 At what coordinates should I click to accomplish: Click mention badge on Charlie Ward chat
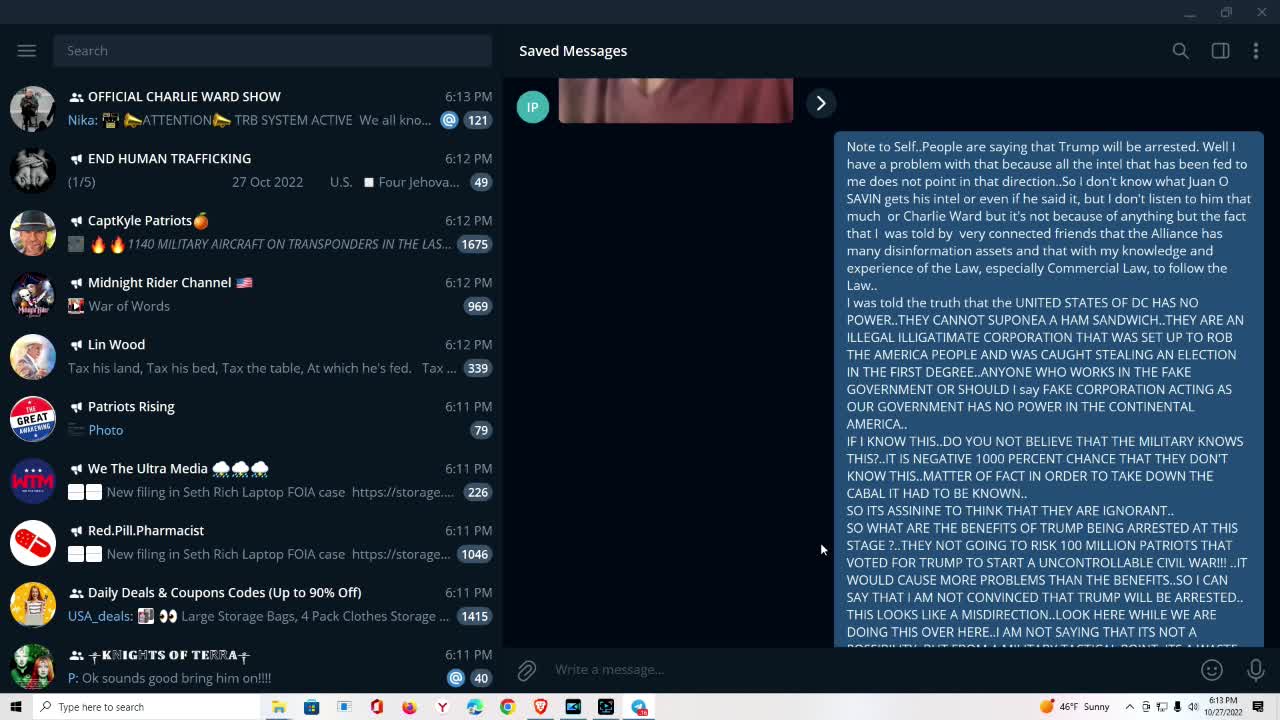tap(449, 120)
